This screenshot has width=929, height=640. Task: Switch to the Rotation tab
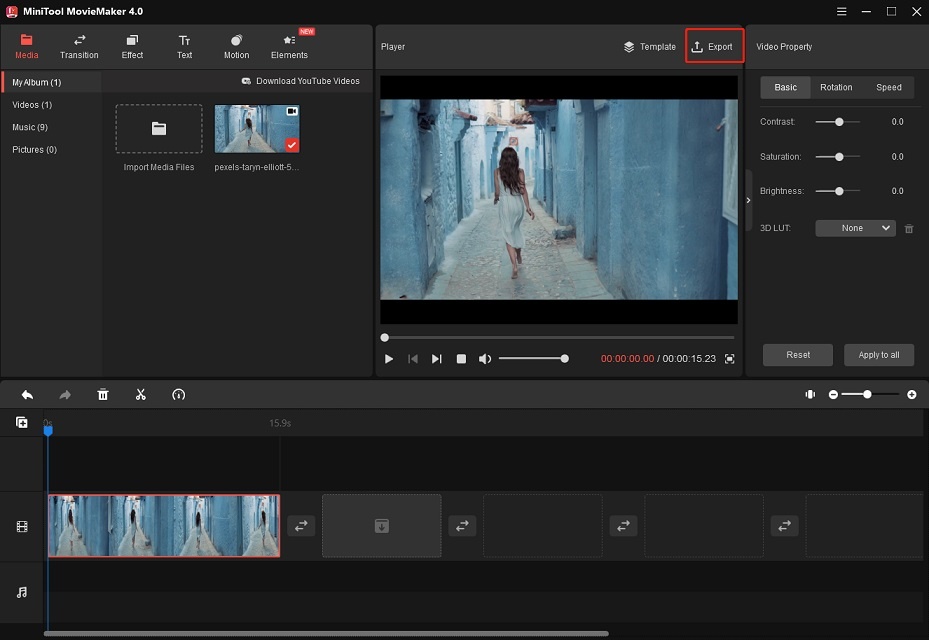click(x=836, y=87)
